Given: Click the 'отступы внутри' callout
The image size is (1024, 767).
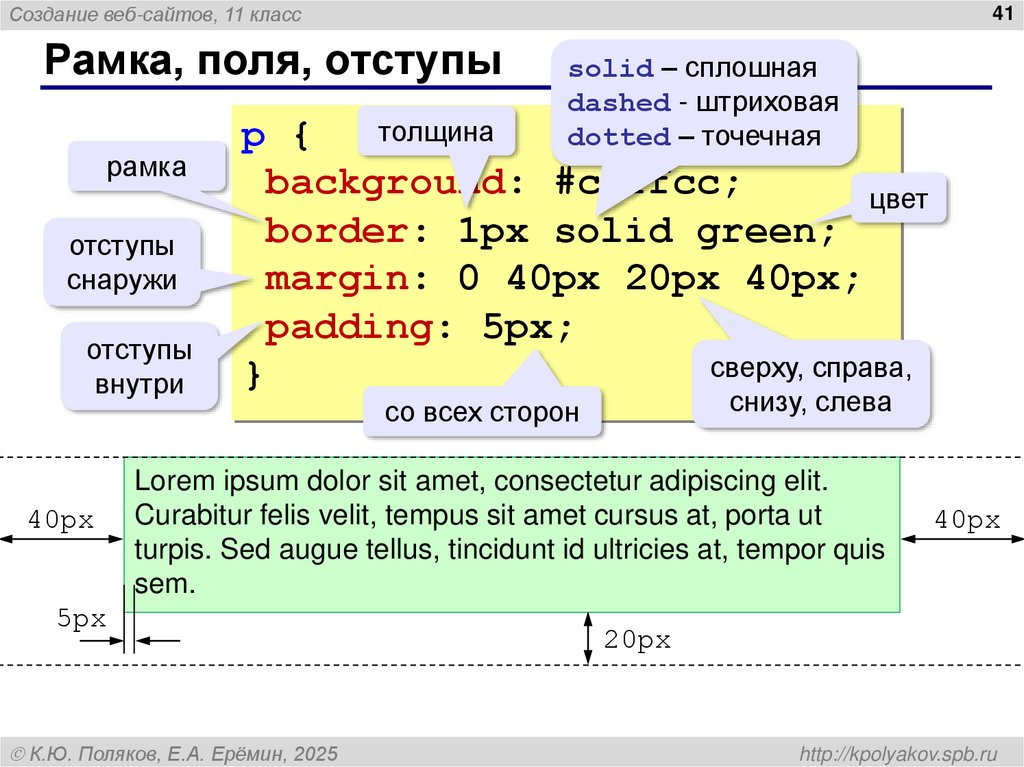Looking at the screenshot, I should [x=139, y=367].
